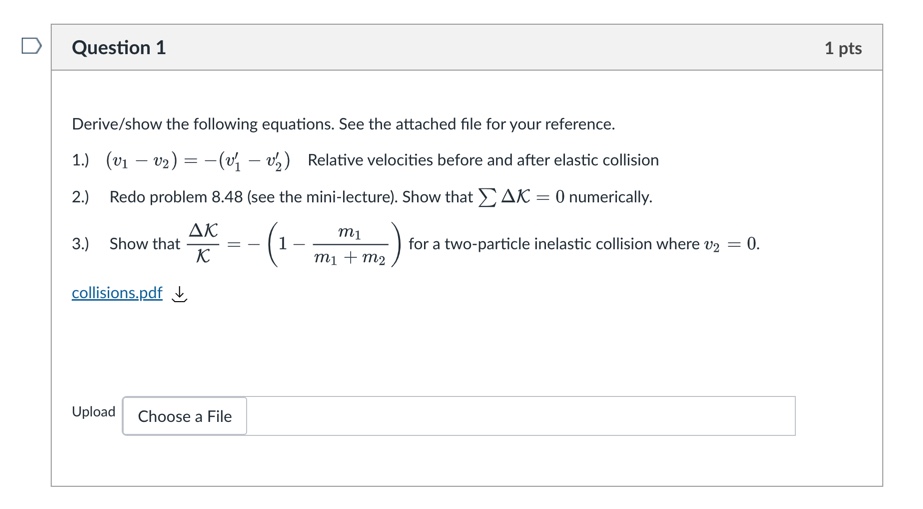Click the ΔK over K fraction
Viewport: 923px width, 509px height.
[203, 243]
